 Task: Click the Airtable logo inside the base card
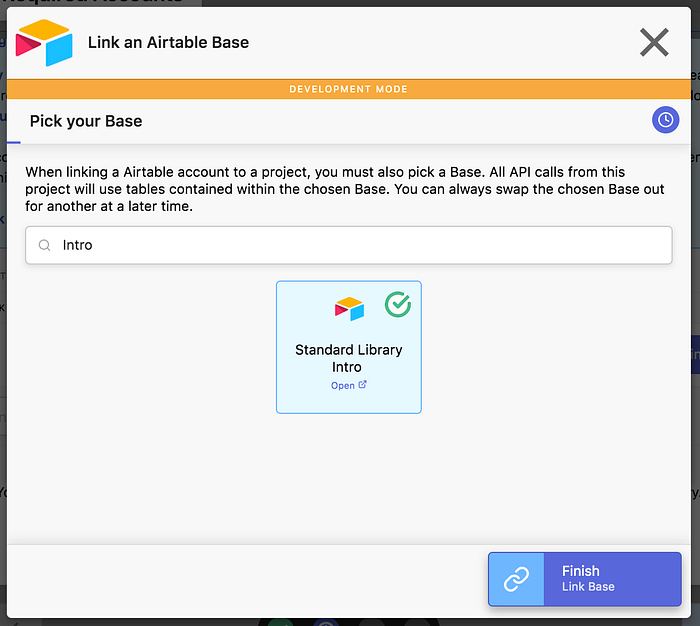(x=349, y=309)
